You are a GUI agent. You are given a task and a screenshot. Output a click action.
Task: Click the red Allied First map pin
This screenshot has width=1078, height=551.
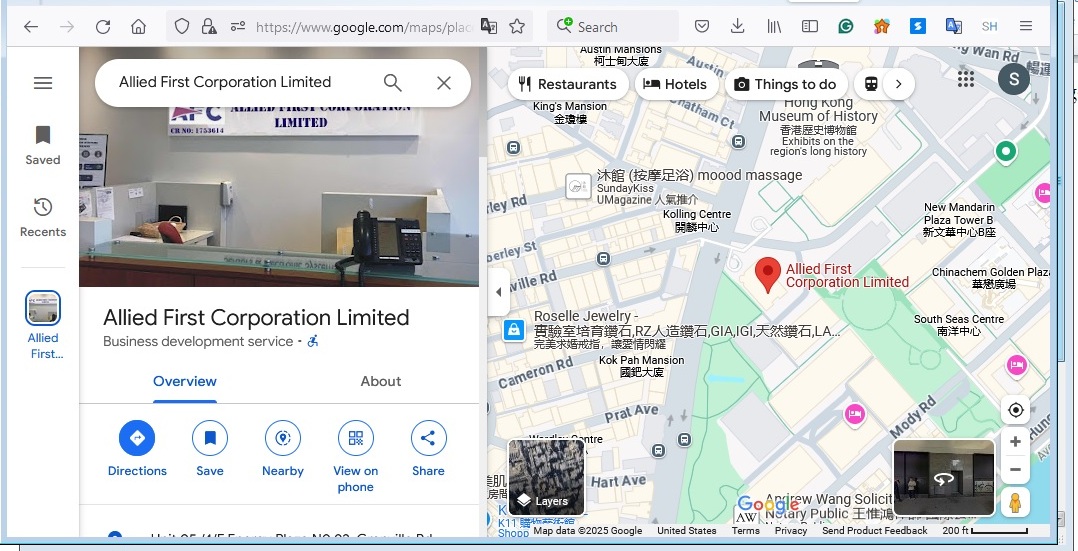tap(767, 275)
